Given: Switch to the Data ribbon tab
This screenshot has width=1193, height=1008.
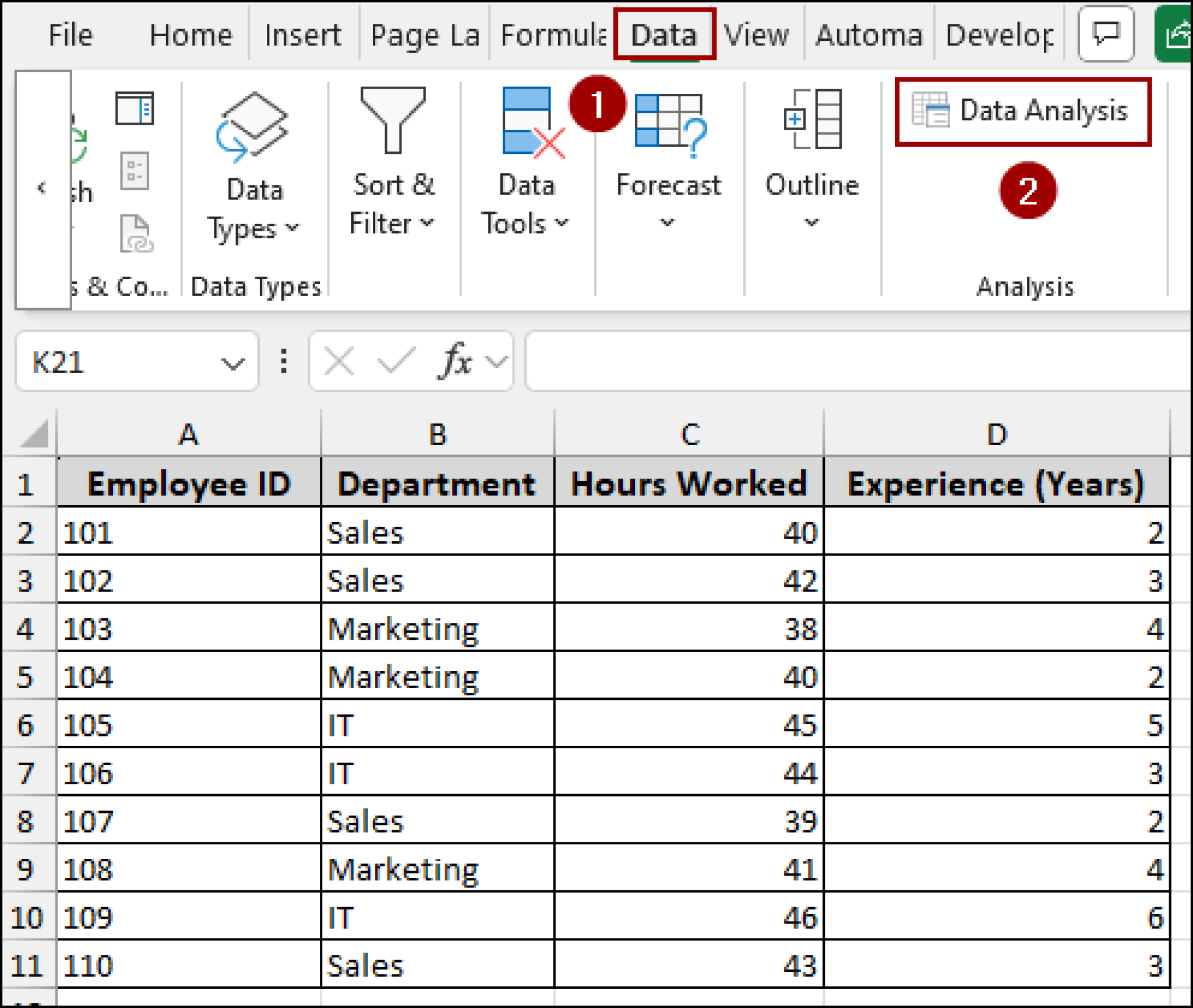Looking at the screenshot, I should (663, 35).
